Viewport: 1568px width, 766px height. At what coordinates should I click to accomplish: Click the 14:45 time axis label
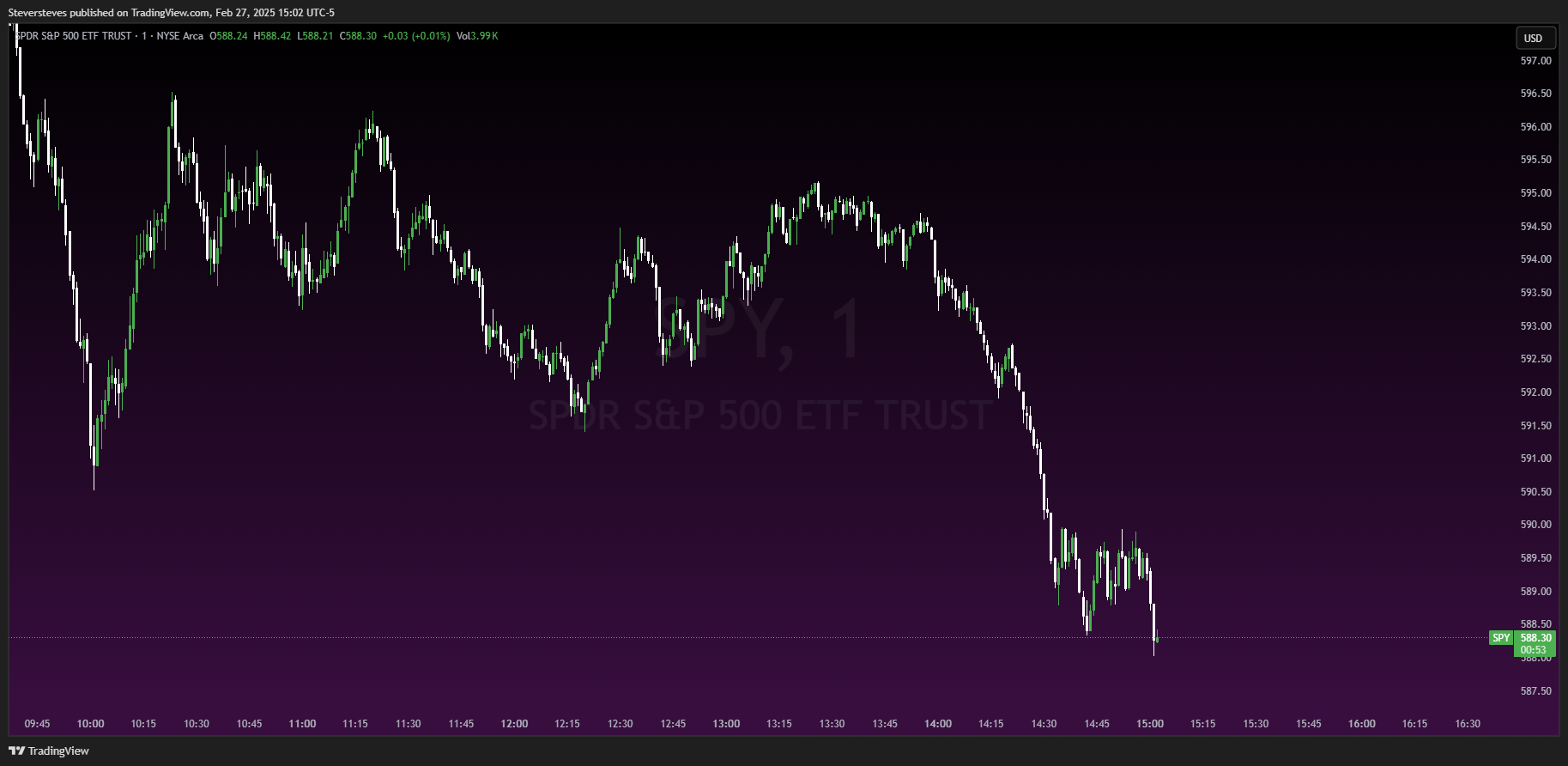tap(1097, 724)
